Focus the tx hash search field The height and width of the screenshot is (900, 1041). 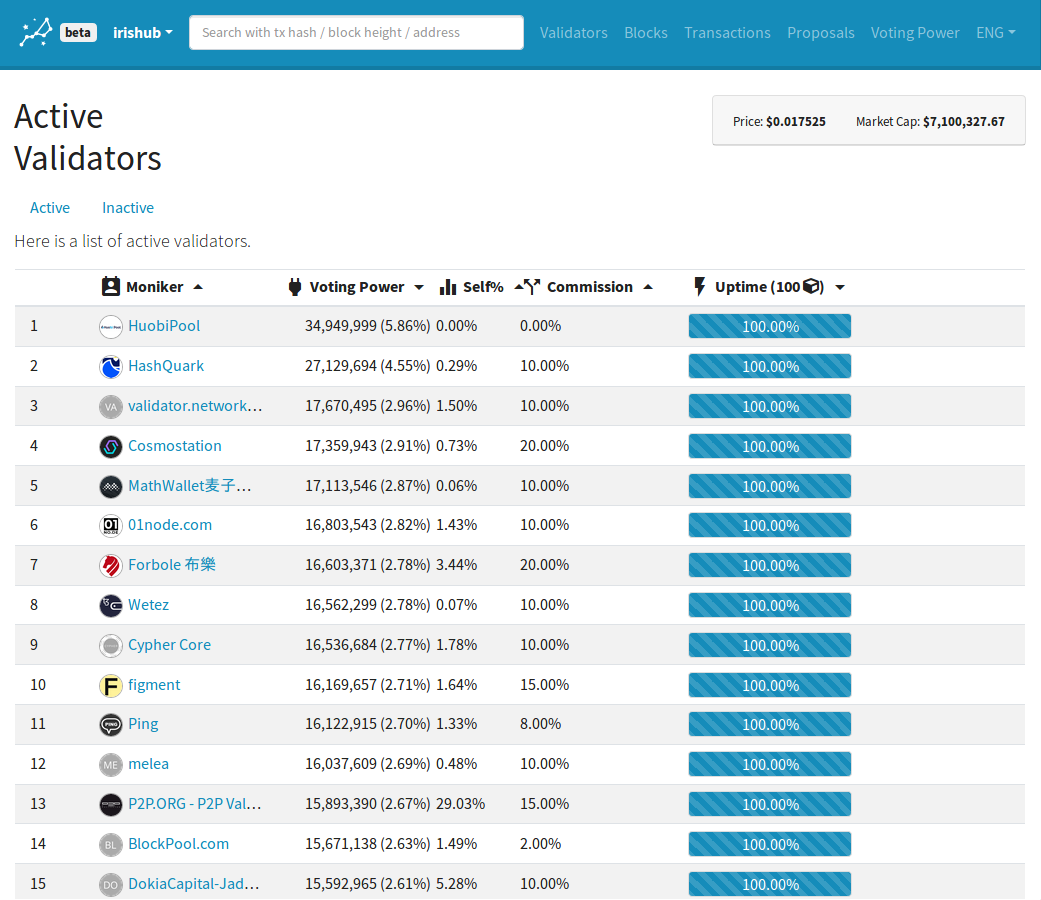(356, 33)
